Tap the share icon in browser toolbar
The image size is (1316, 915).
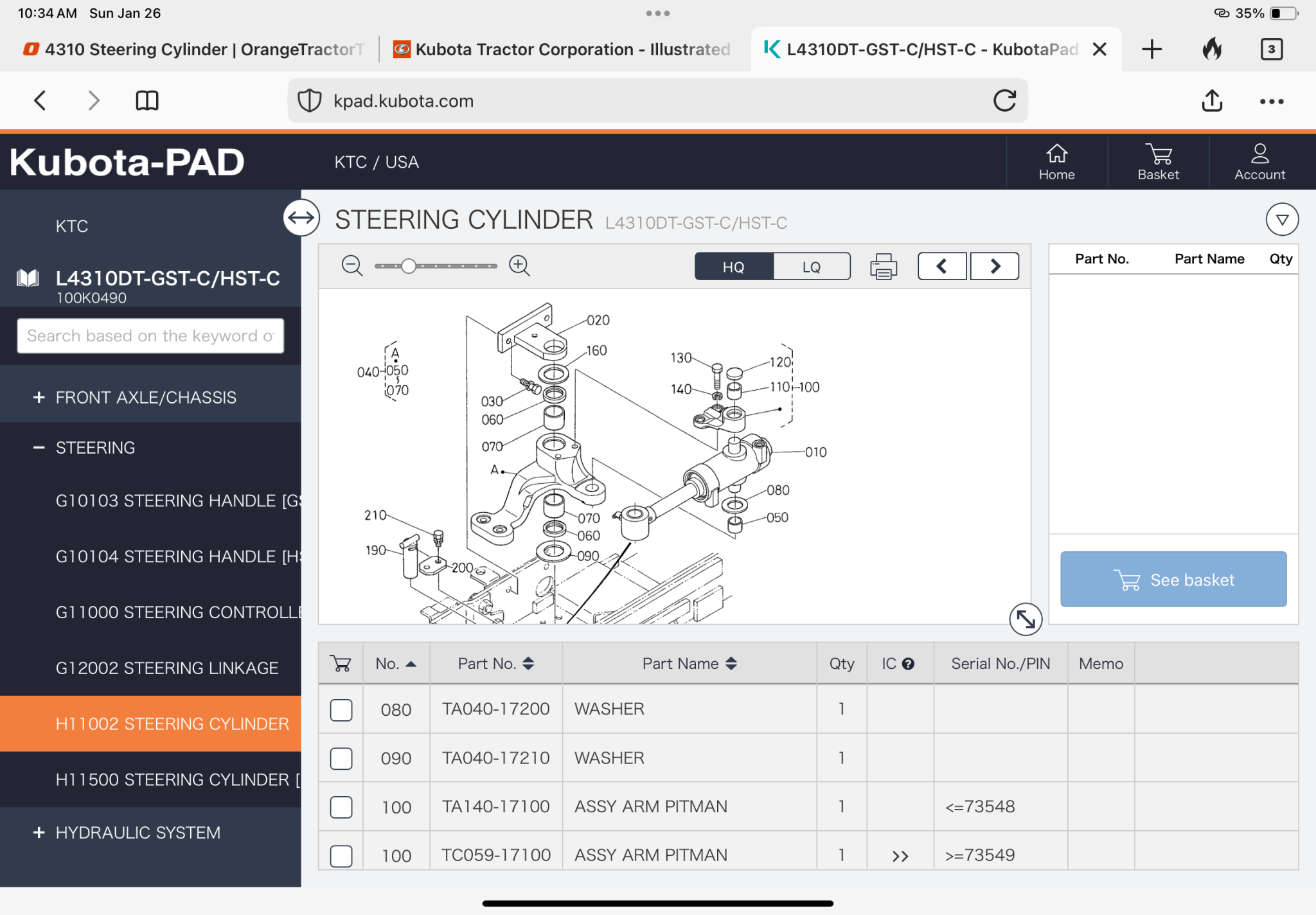pos(1212,100)
